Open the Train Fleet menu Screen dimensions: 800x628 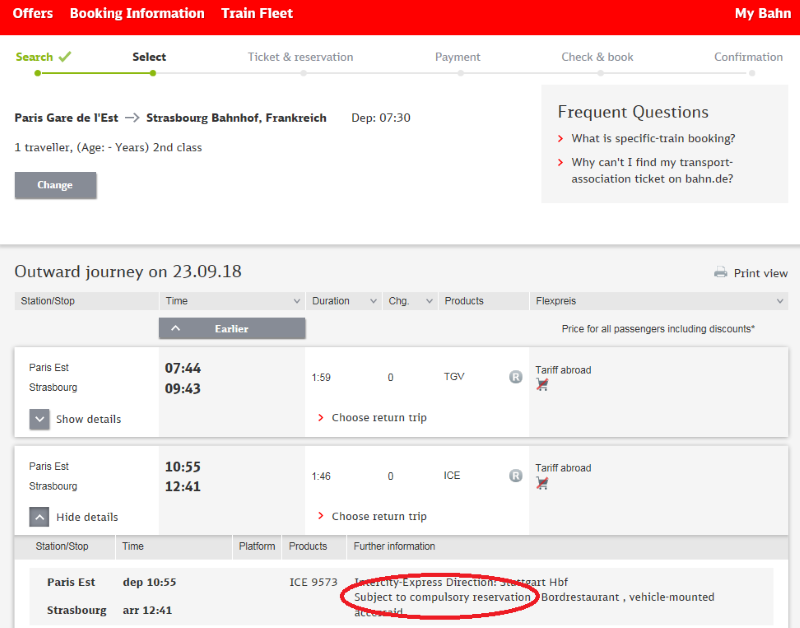pos(257,13)
